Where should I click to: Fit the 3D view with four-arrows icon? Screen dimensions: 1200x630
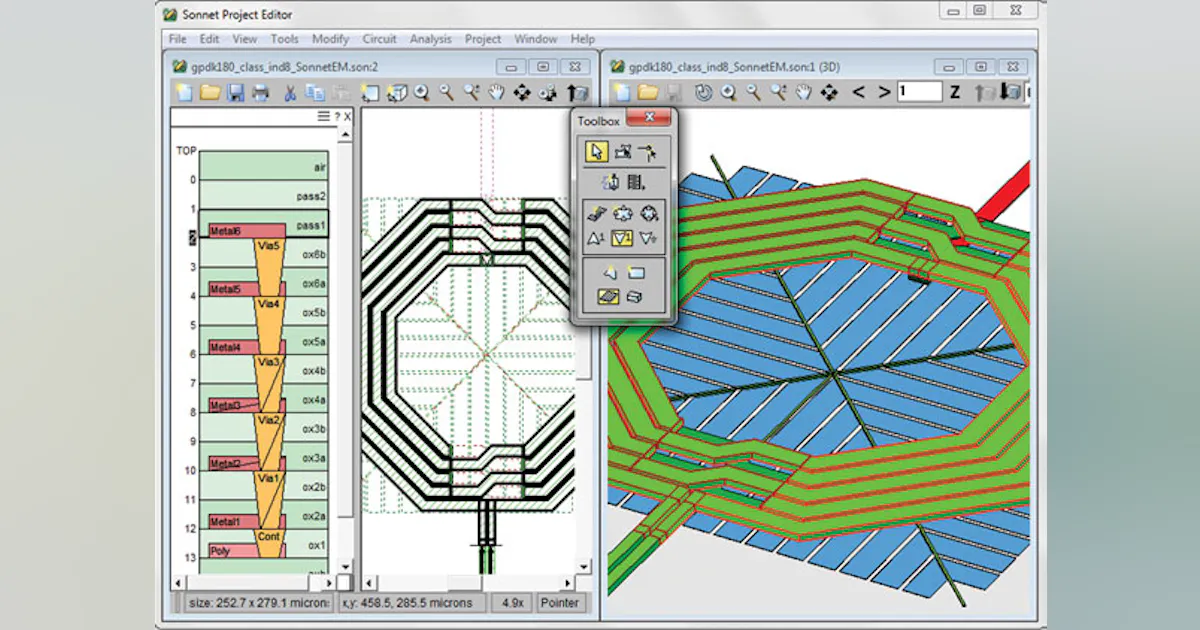point(829,92)
